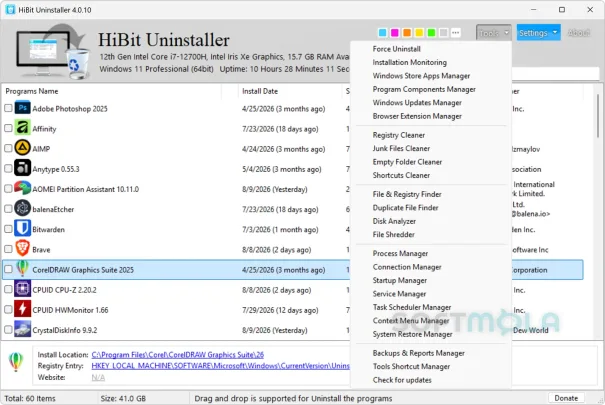Click the Affinity program icon

pos(22,128)
